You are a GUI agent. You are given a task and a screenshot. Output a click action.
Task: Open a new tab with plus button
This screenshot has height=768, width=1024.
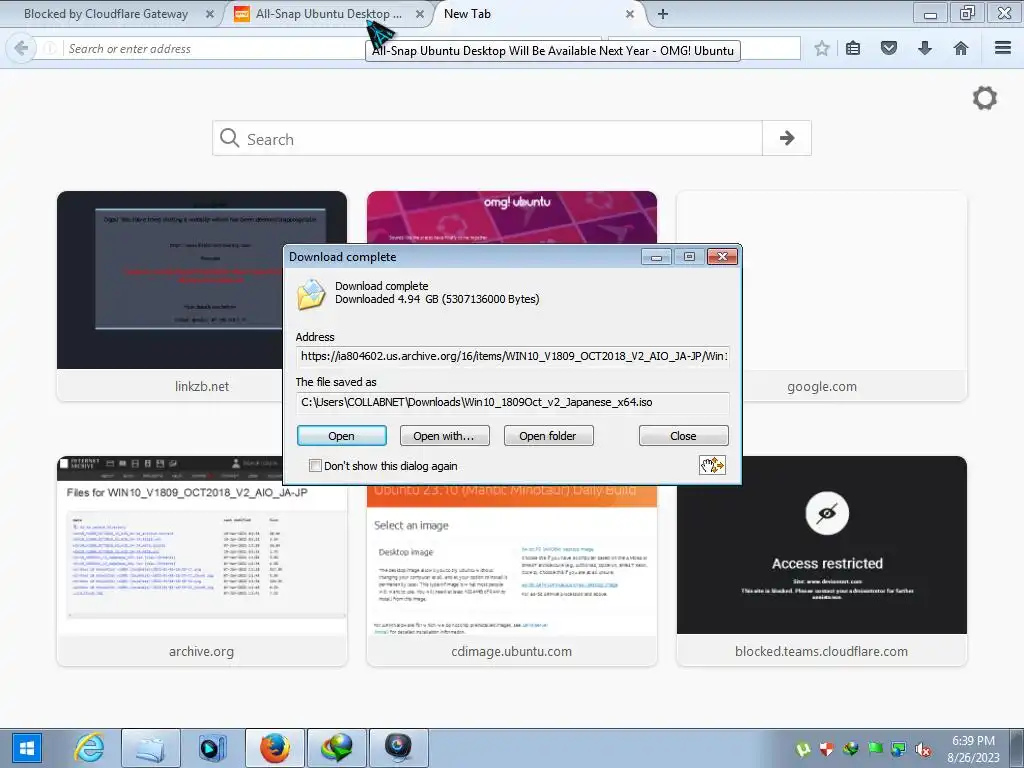[x=663, y=14]
